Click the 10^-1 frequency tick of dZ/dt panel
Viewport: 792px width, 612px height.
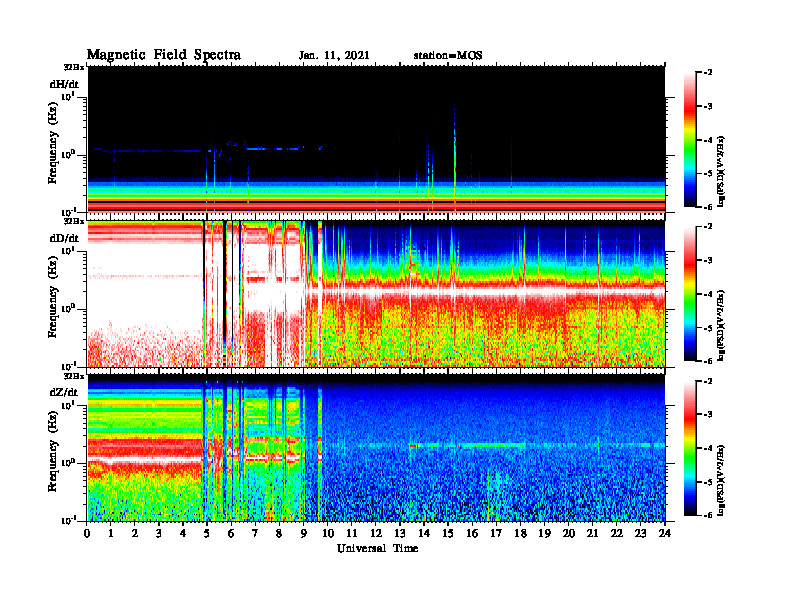click(69, 521)
